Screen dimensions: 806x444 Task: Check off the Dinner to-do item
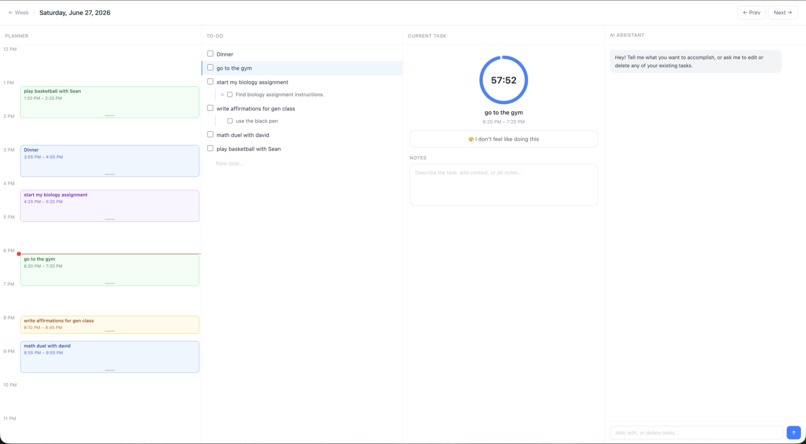tap(210, 53)
